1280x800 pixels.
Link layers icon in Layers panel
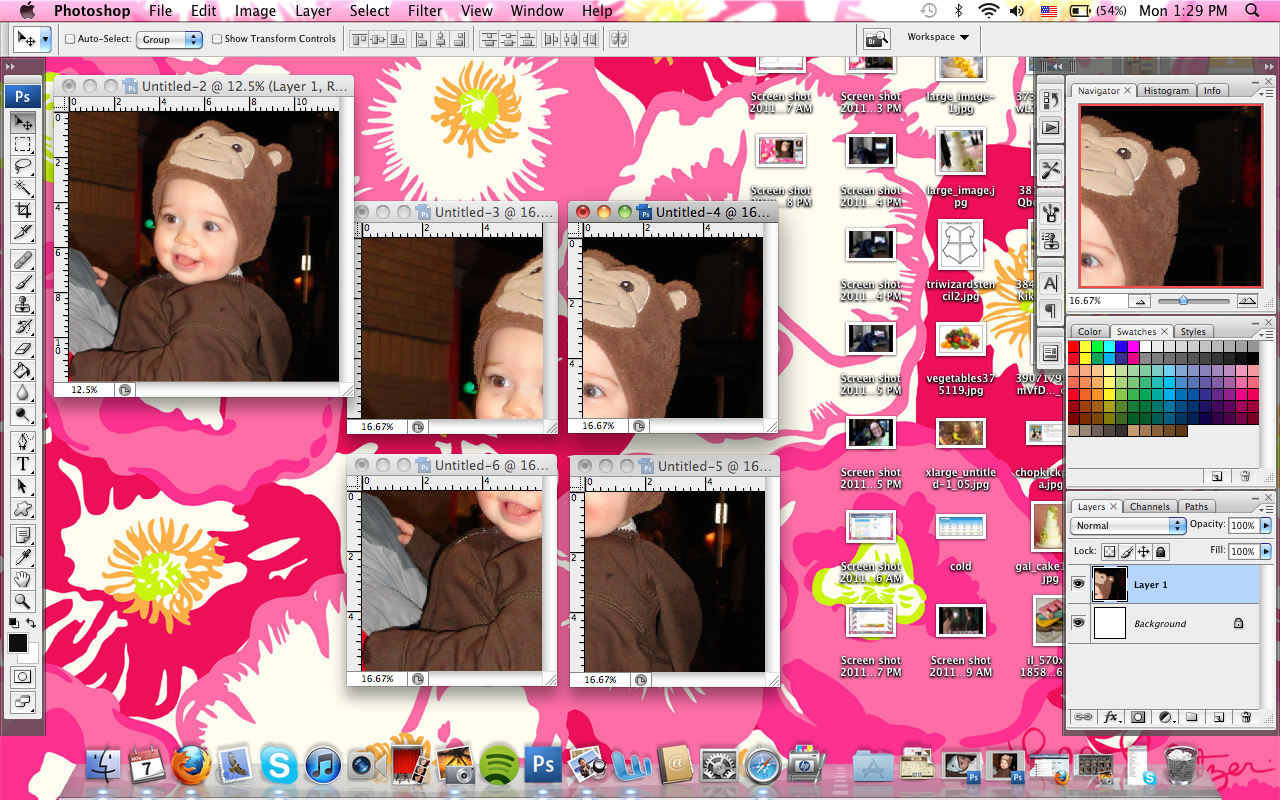1082,716
